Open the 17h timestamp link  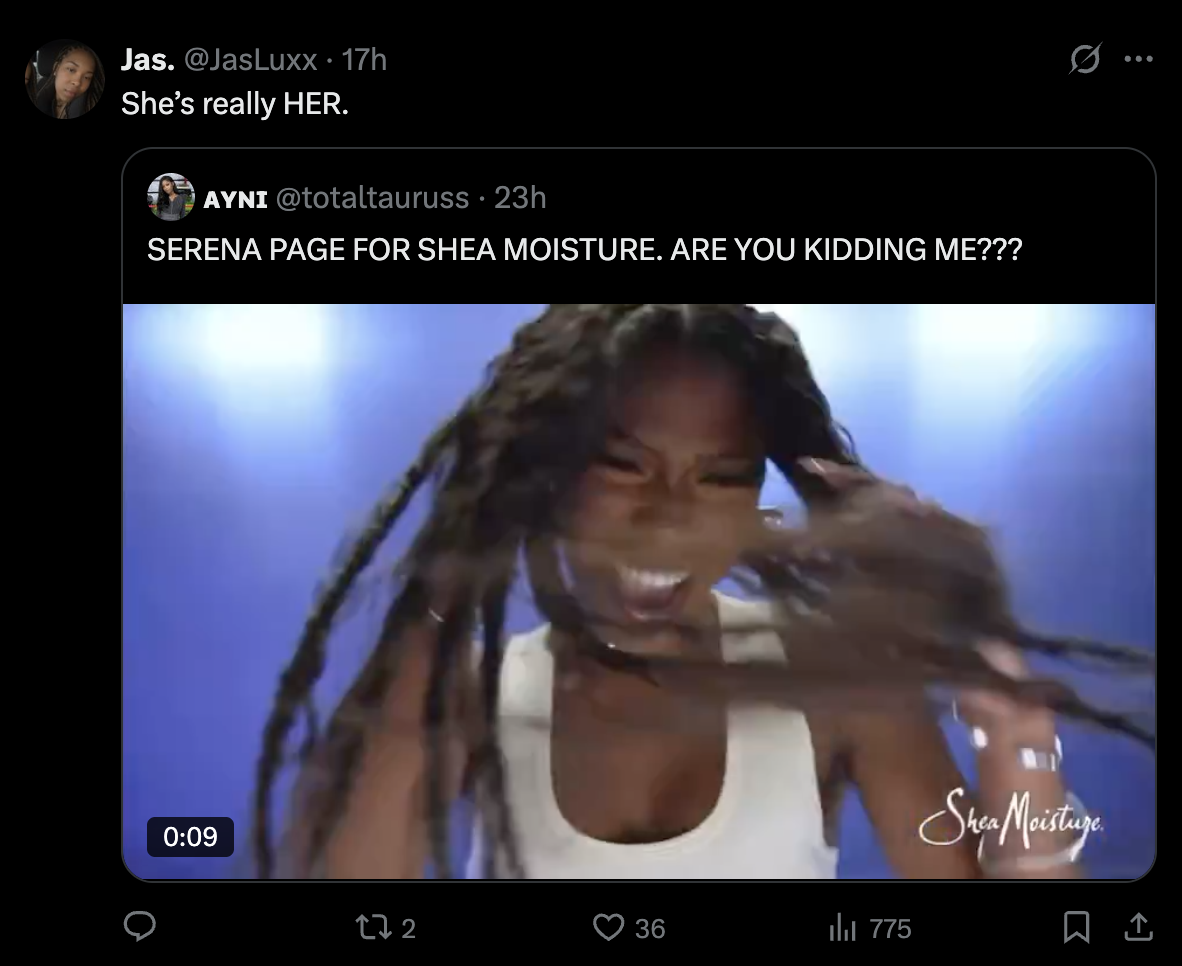[x=364, y=60]
